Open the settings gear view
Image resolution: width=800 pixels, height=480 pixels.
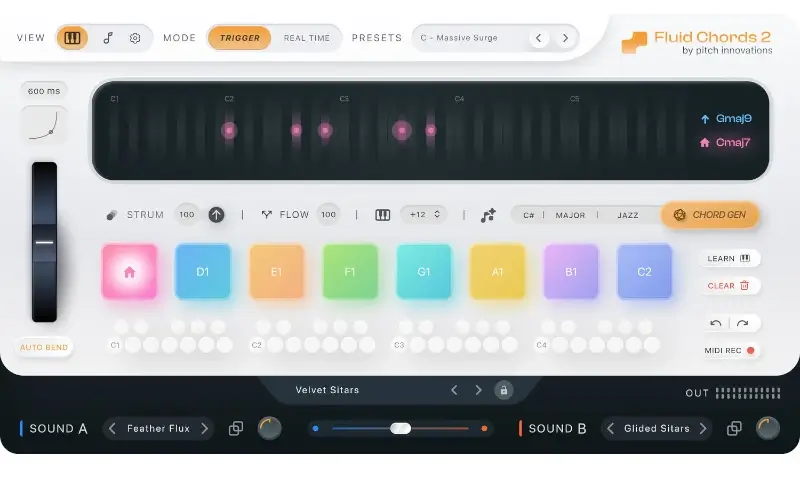point(135,38)
